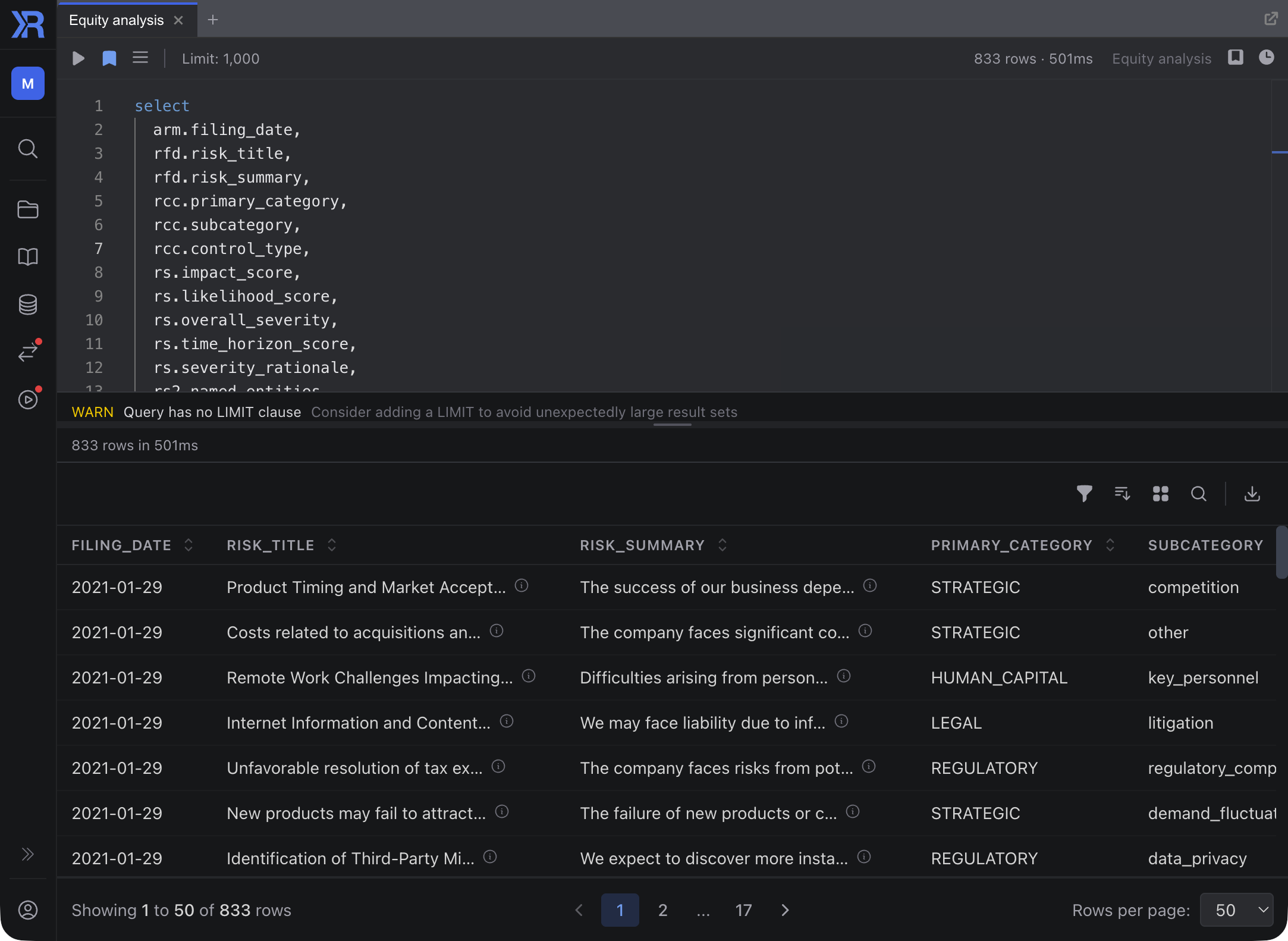Open the query options menu
This screenshot has width=1288, height=941.
(x=140, y=58)
